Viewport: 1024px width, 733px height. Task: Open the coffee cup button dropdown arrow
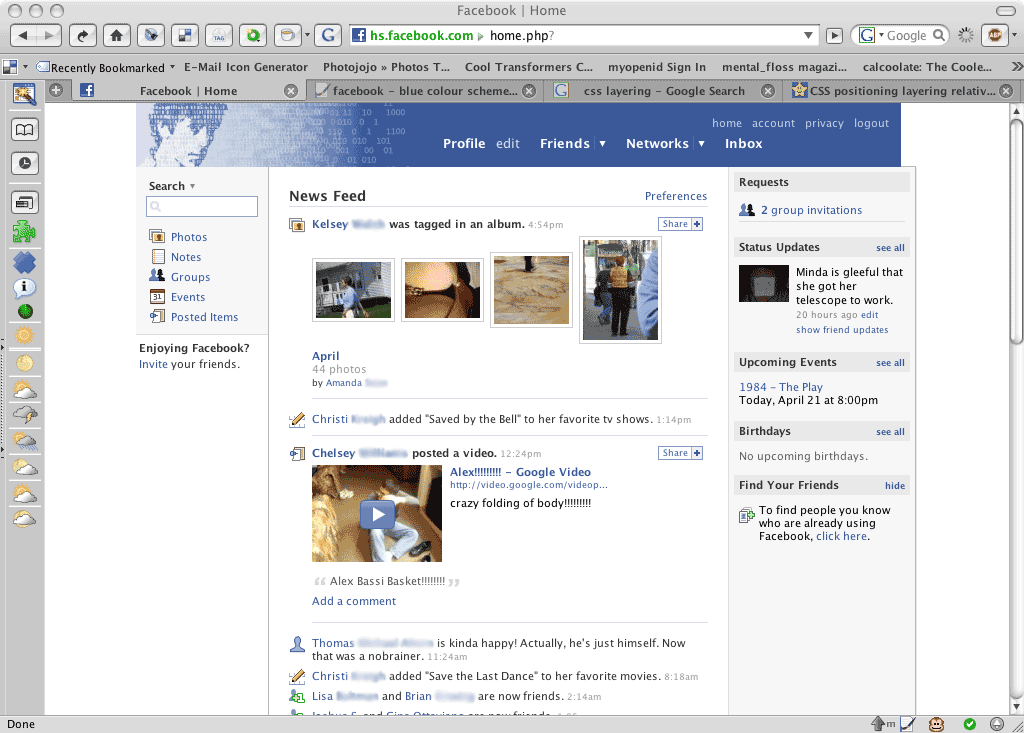point(307,35)
